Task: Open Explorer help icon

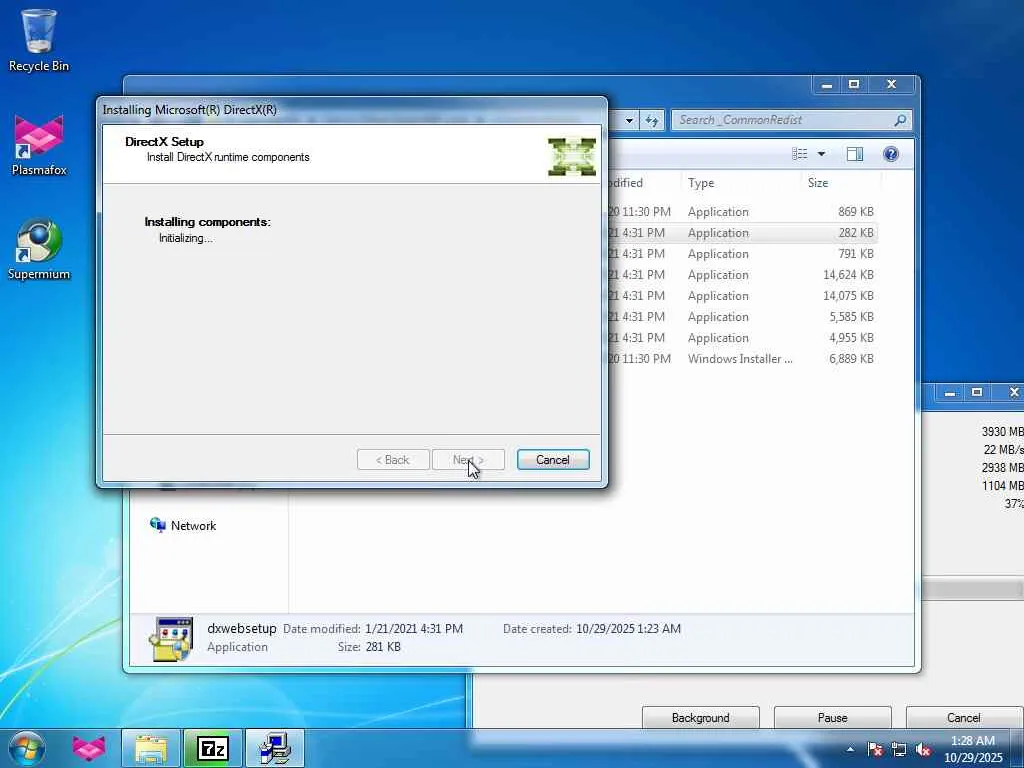Action: (x=891, y=154)
